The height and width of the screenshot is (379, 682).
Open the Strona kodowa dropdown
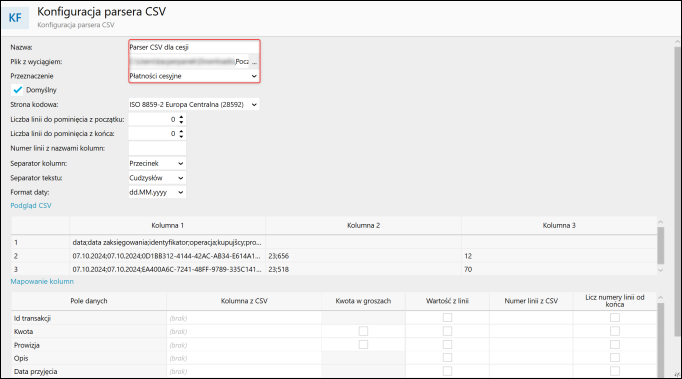(x=194, y=104)
